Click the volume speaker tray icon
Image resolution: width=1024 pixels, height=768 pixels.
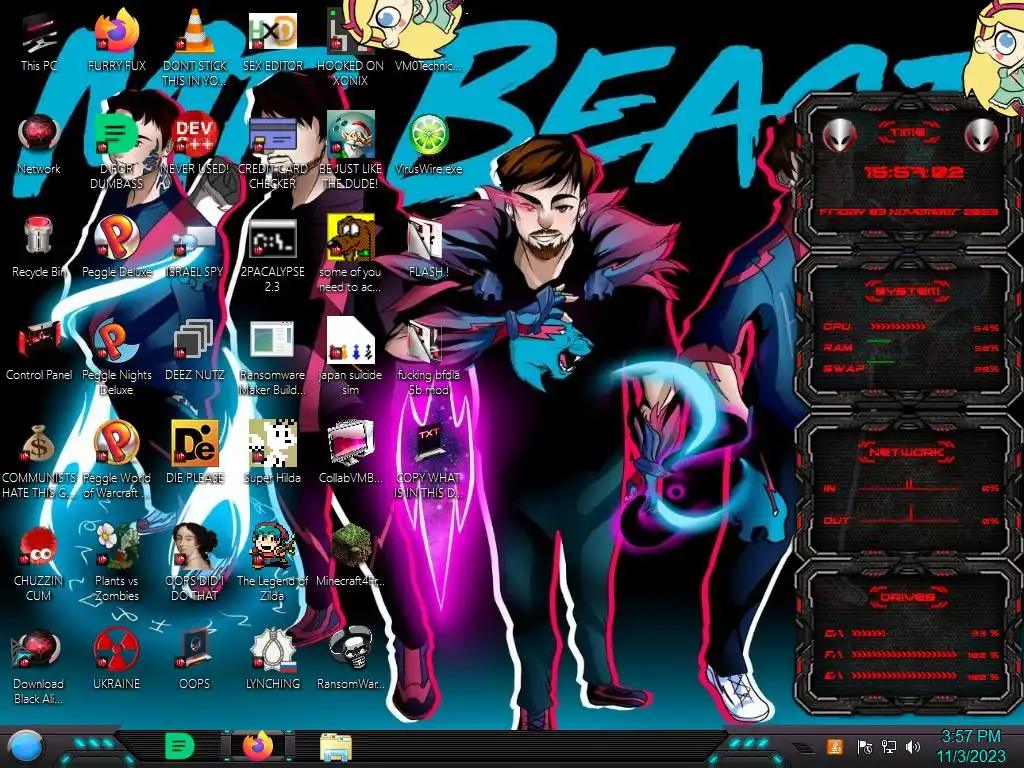(x=913, y=746)
